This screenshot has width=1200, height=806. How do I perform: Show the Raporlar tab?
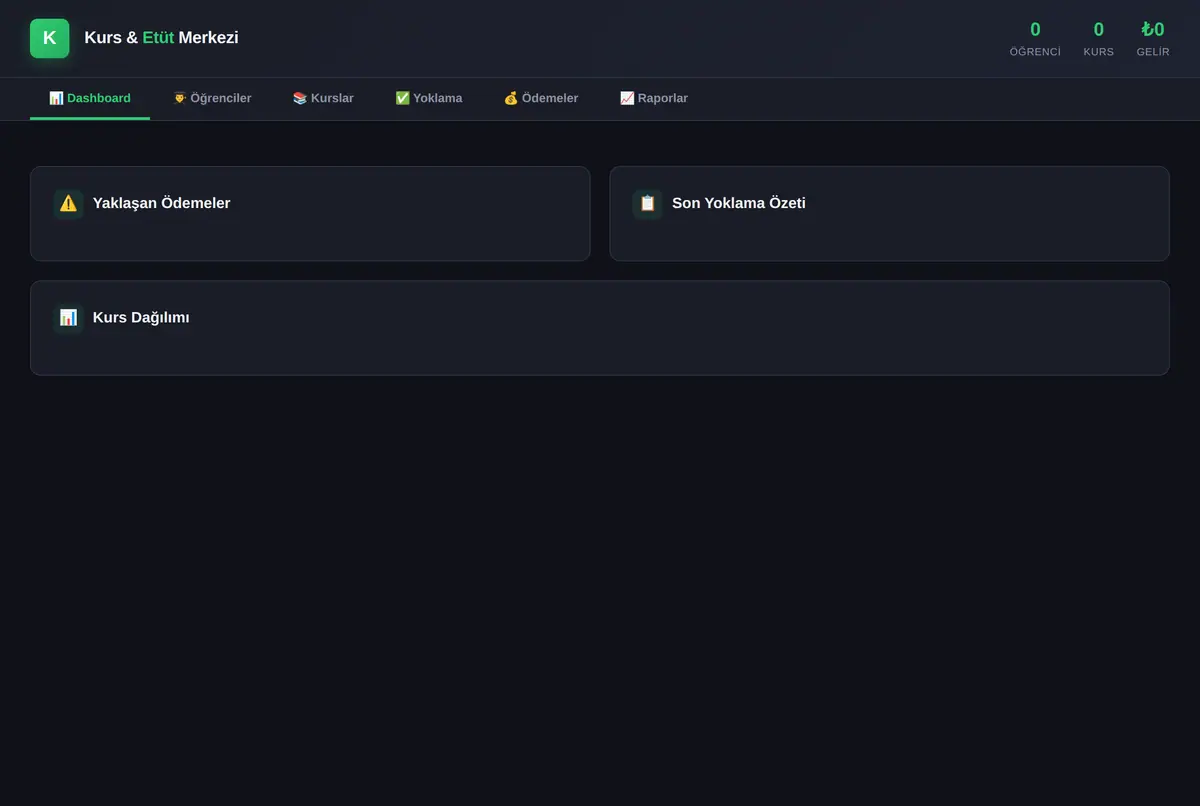tap(654, 98)
